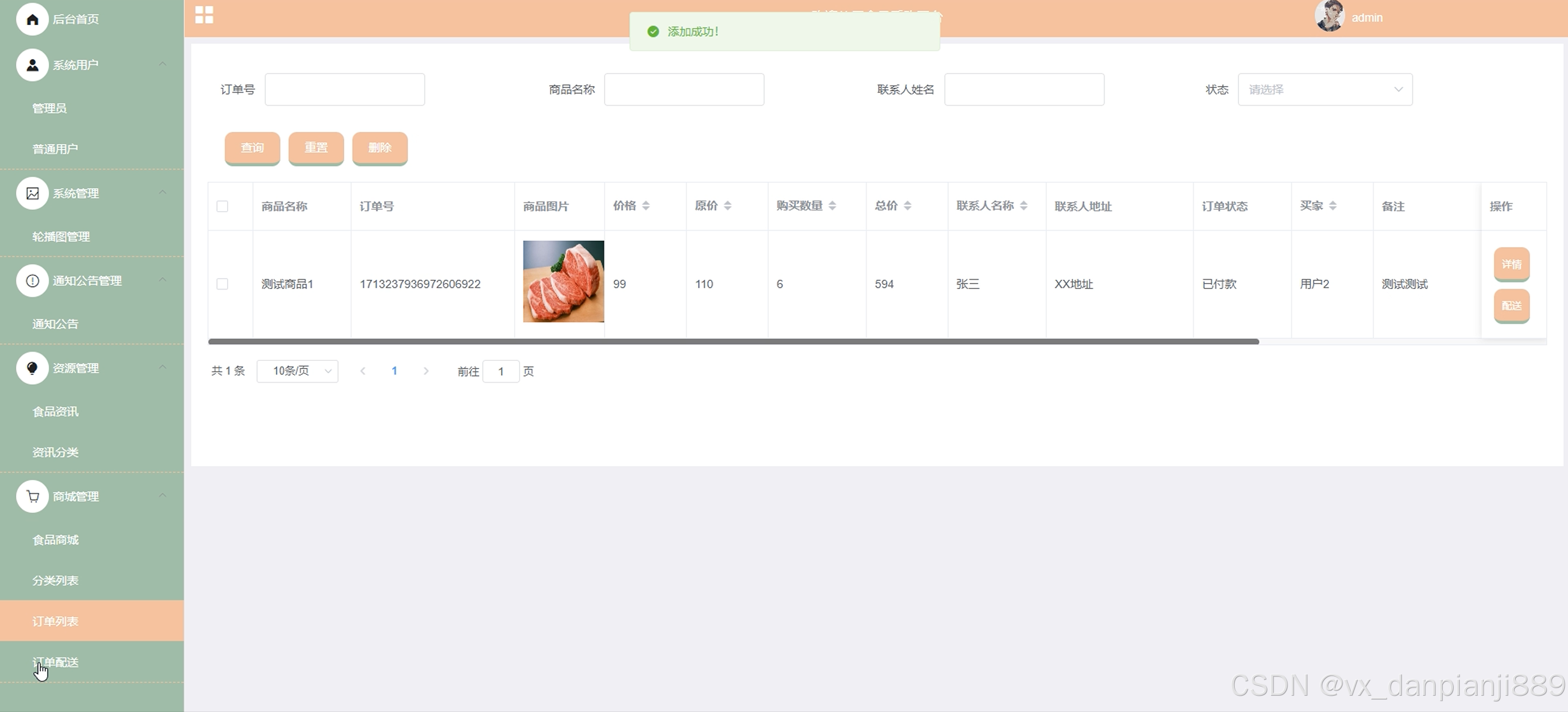Screen dimensions: 1568x712
Task: Click the green success check icon
Action: point(653,32)
